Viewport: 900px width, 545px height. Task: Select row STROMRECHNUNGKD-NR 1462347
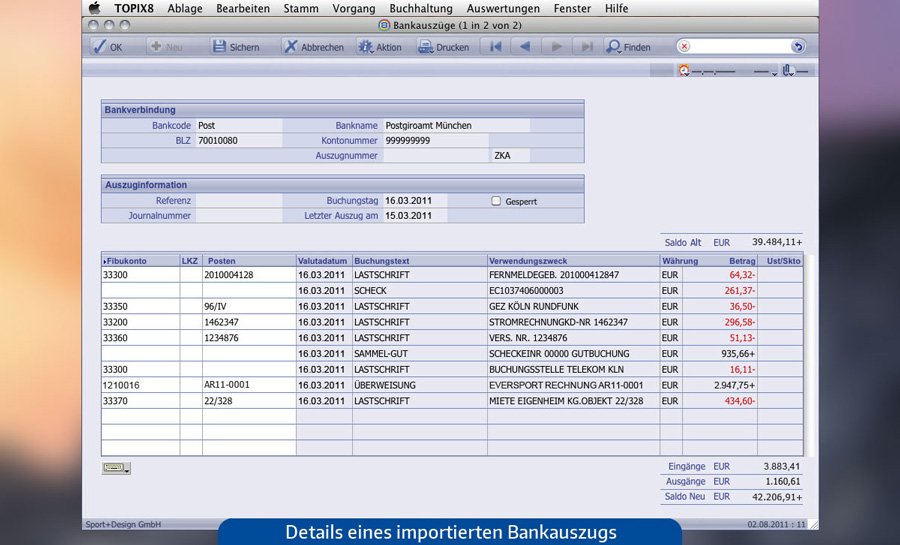click(452, 322)
